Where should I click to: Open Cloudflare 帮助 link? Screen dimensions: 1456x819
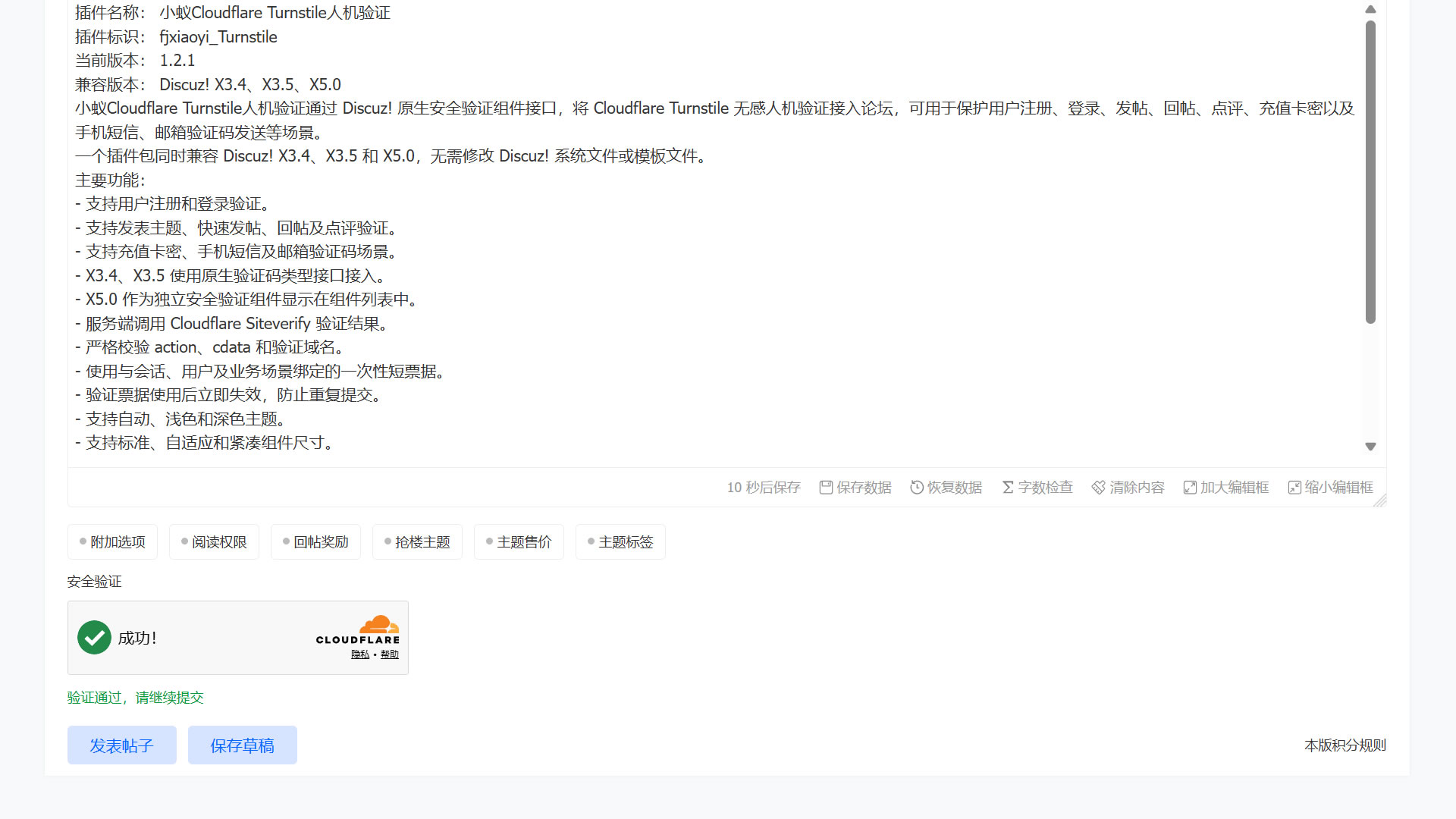[x=390, y=654]
